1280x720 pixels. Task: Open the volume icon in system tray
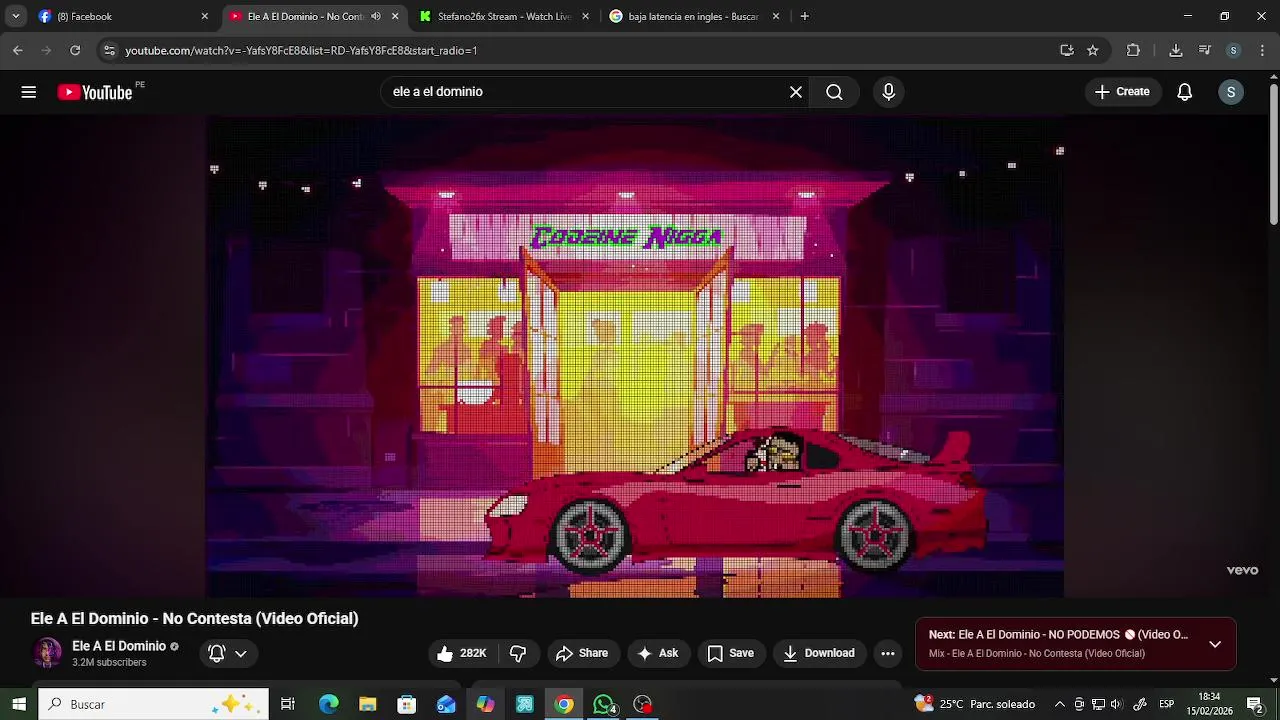click(1116, 704)
